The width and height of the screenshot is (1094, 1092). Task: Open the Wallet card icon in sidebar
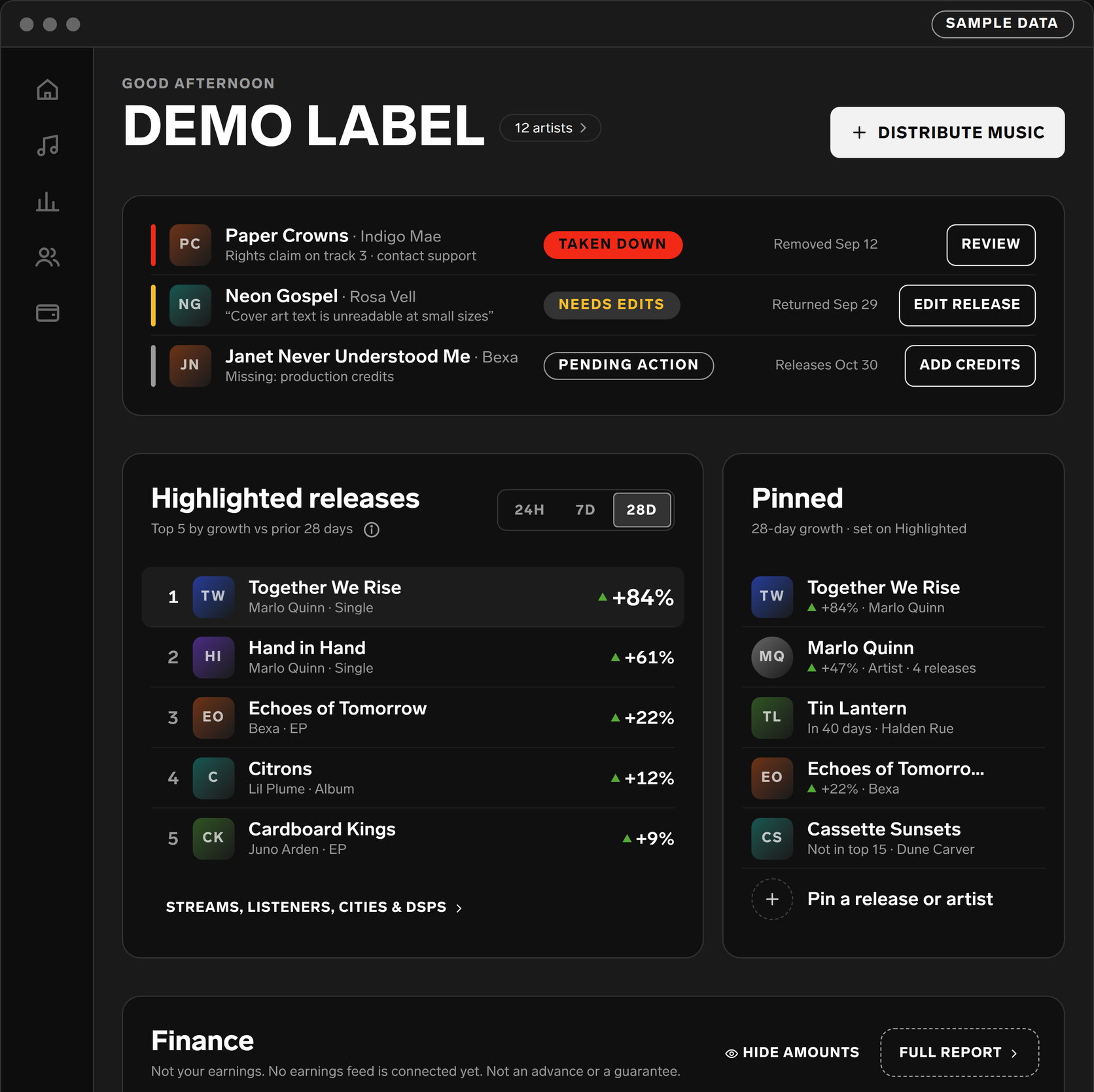47,313
